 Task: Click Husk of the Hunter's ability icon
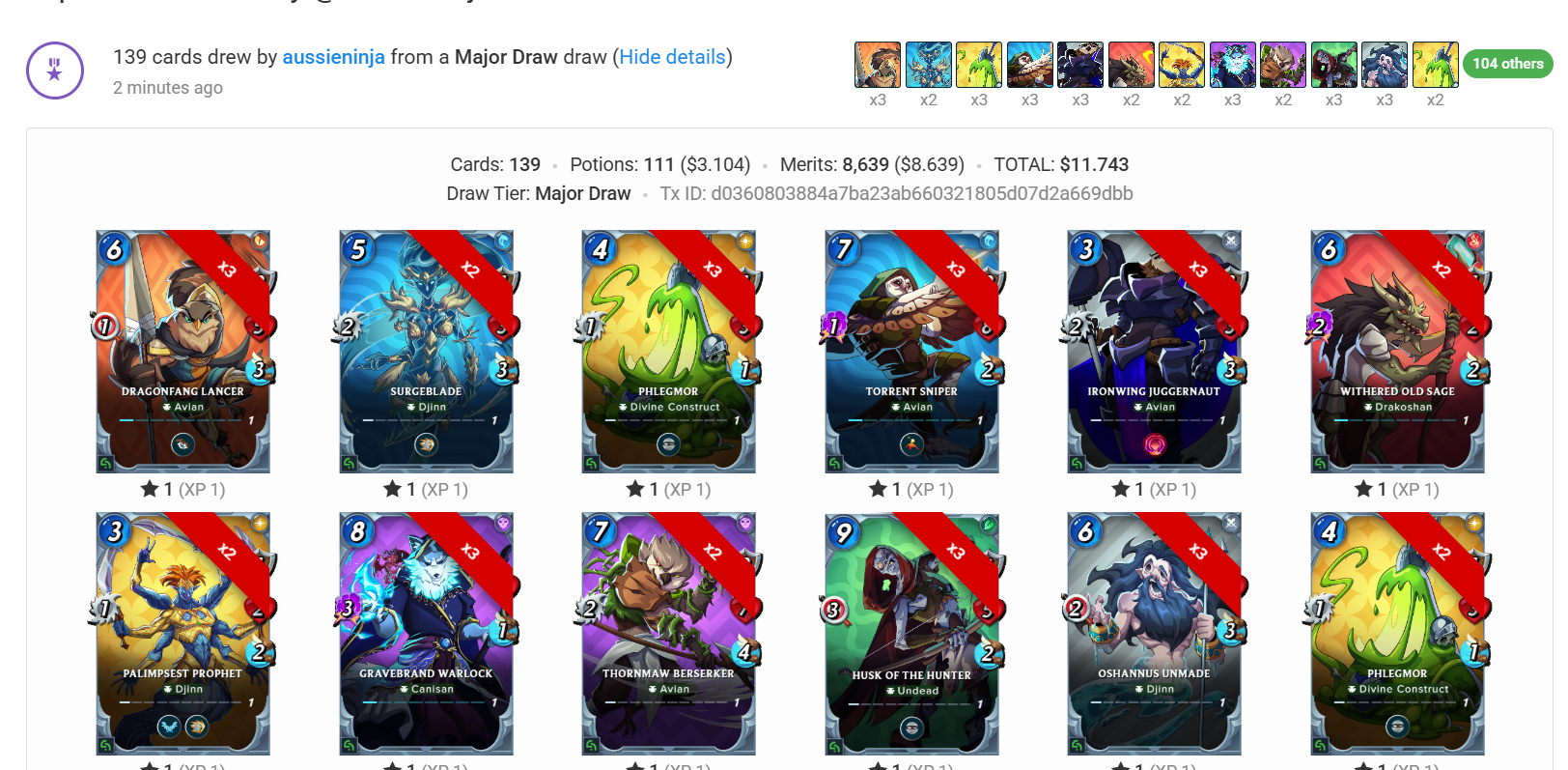[911, 728]
